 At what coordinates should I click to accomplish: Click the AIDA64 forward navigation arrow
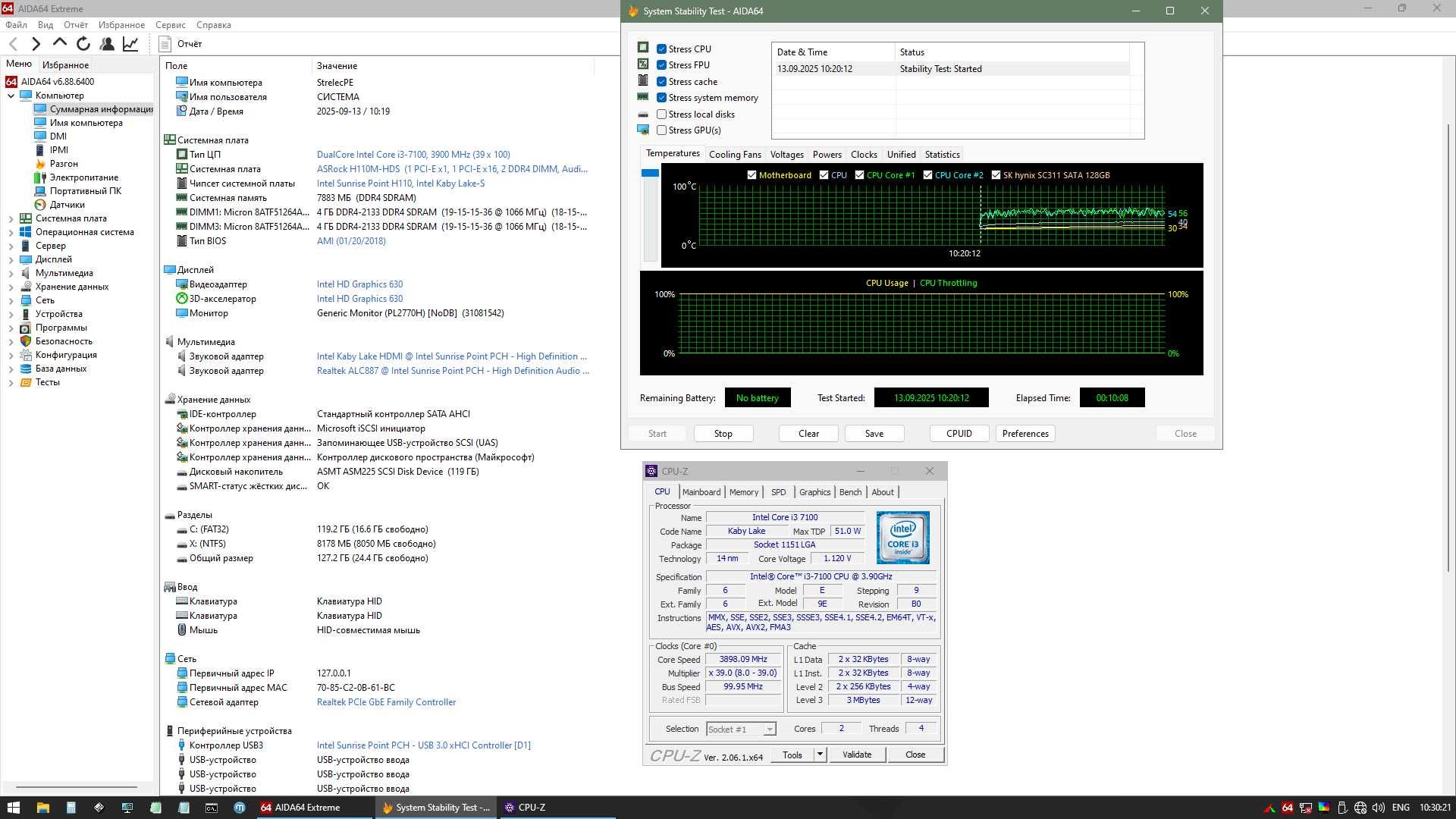(36, 44)
